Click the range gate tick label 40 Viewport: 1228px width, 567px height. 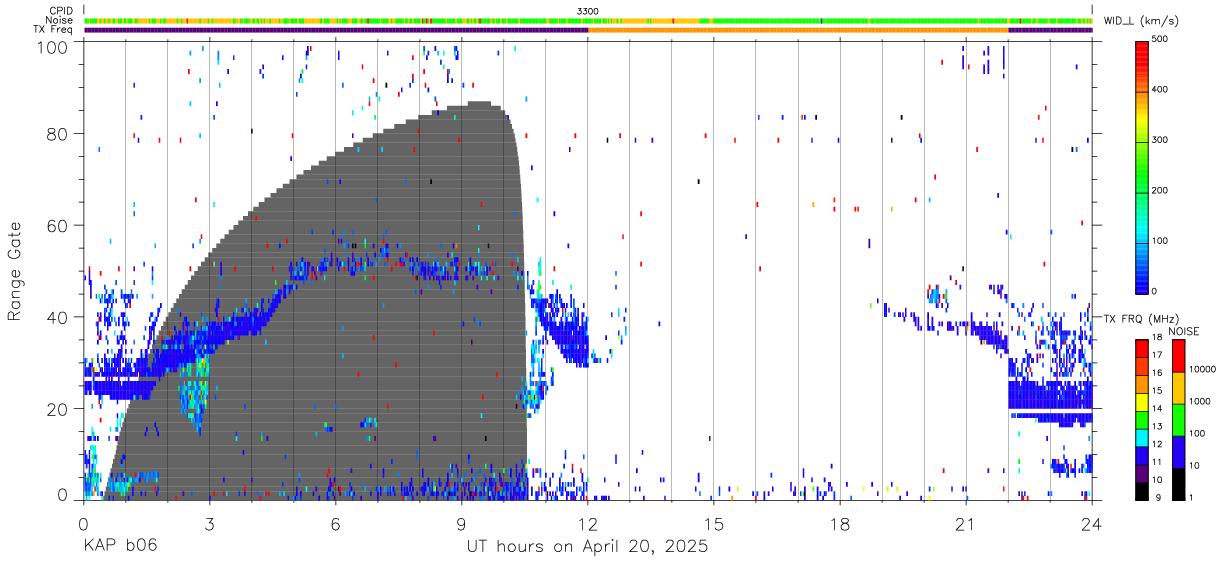(59, 317)
